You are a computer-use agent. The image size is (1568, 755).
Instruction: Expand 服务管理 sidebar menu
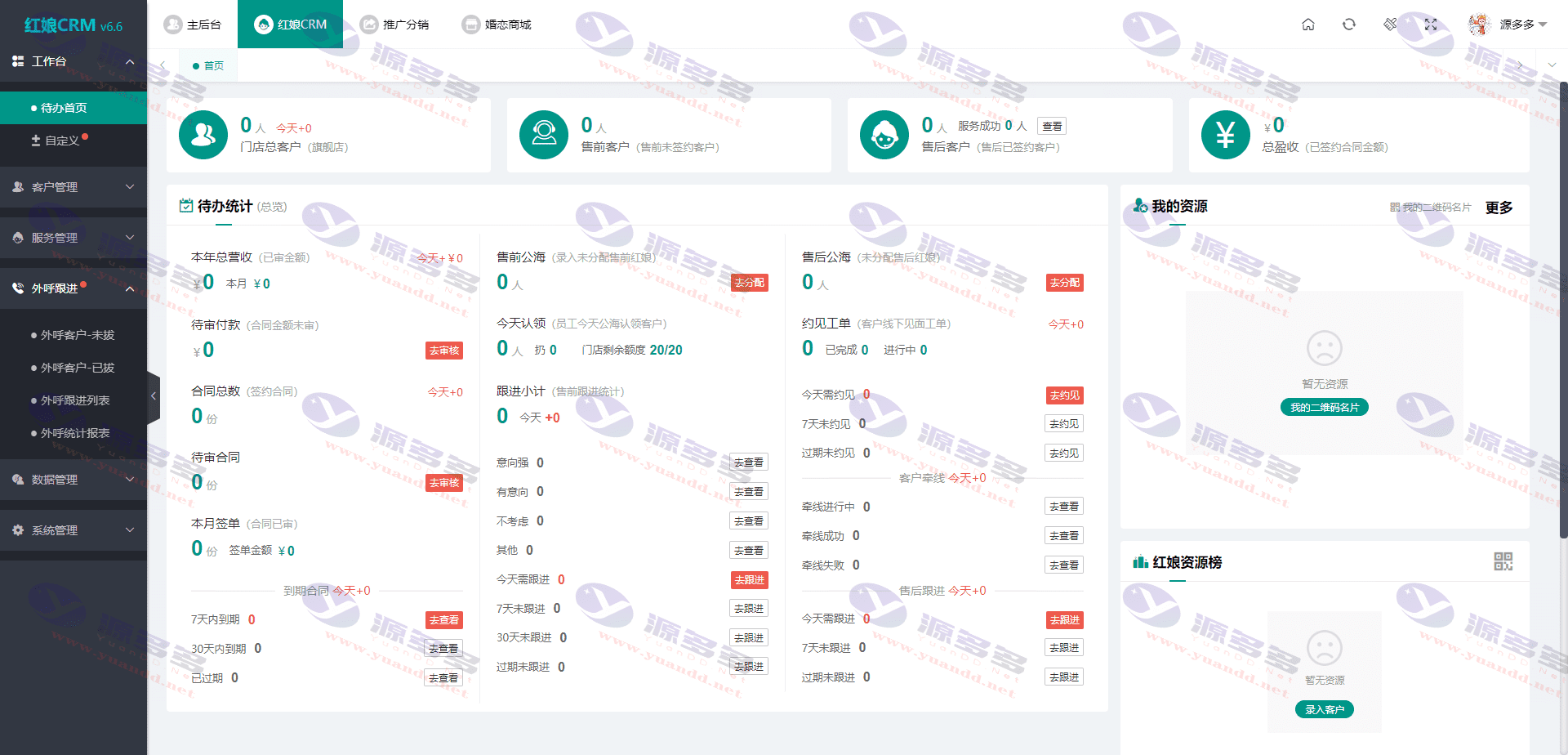73,238
